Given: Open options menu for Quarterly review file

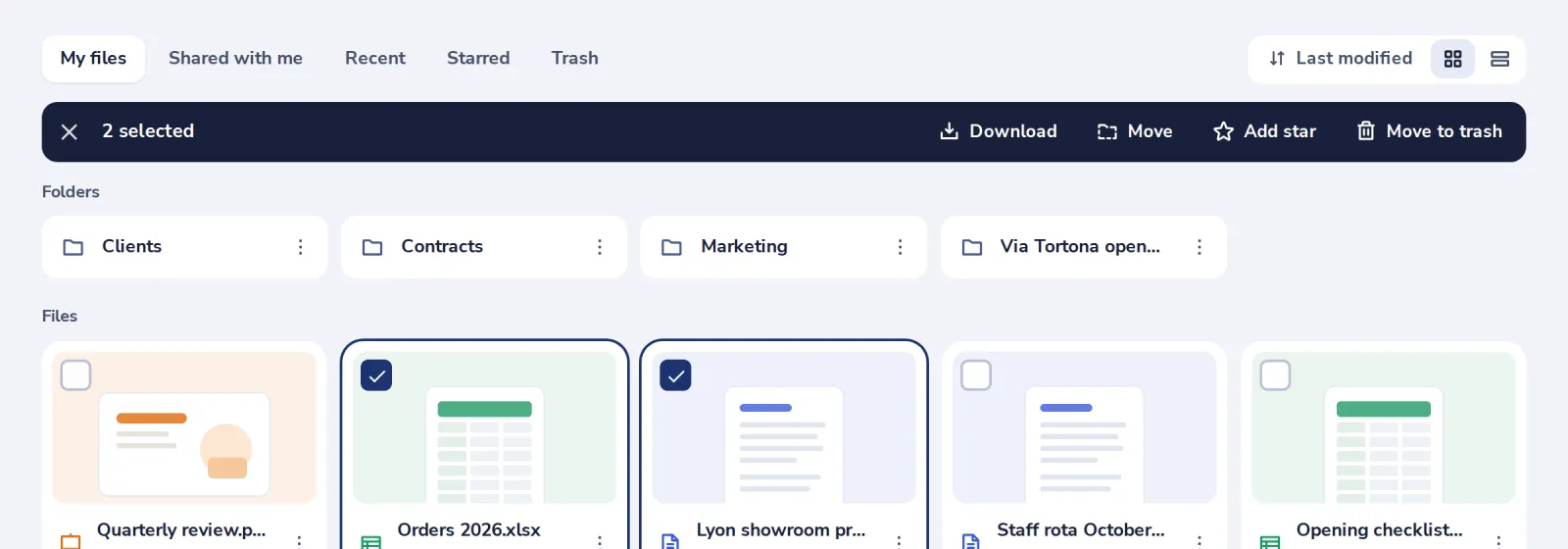Looking at the screenshot, I should pyautogui.click(x=299, y=540).
